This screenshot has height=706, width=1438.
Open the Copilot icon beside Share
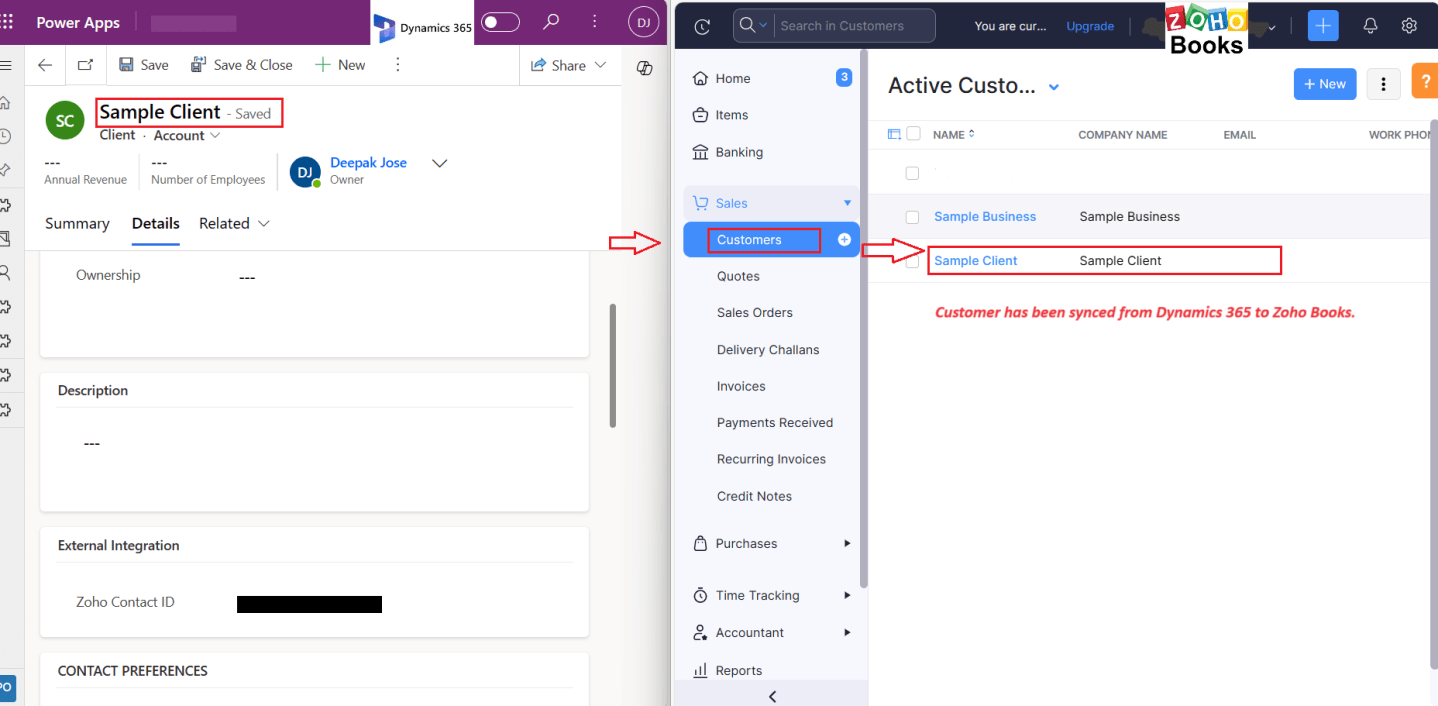[x=645, y=66]
